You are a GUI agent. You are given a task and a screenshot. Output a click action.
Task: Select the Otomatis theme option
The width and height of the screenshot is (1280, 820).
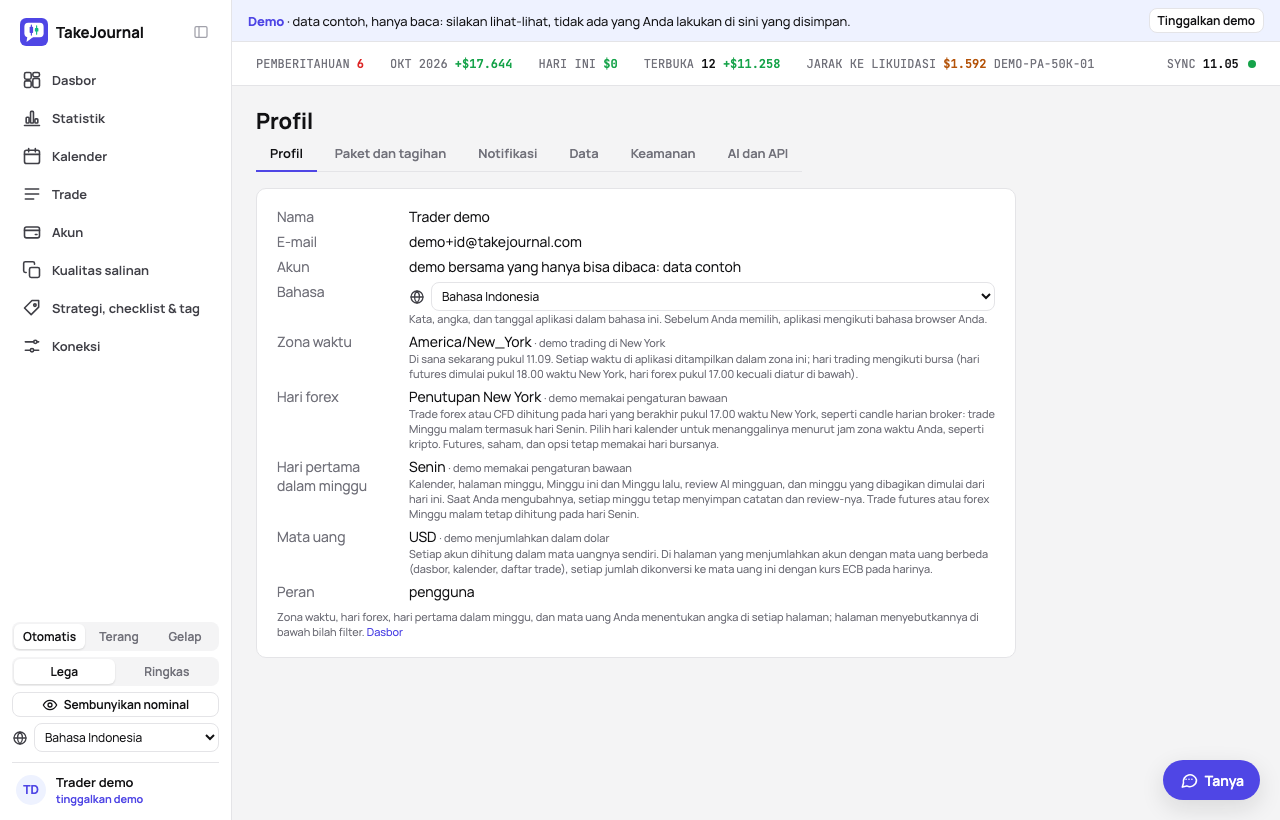coord(49,637)
